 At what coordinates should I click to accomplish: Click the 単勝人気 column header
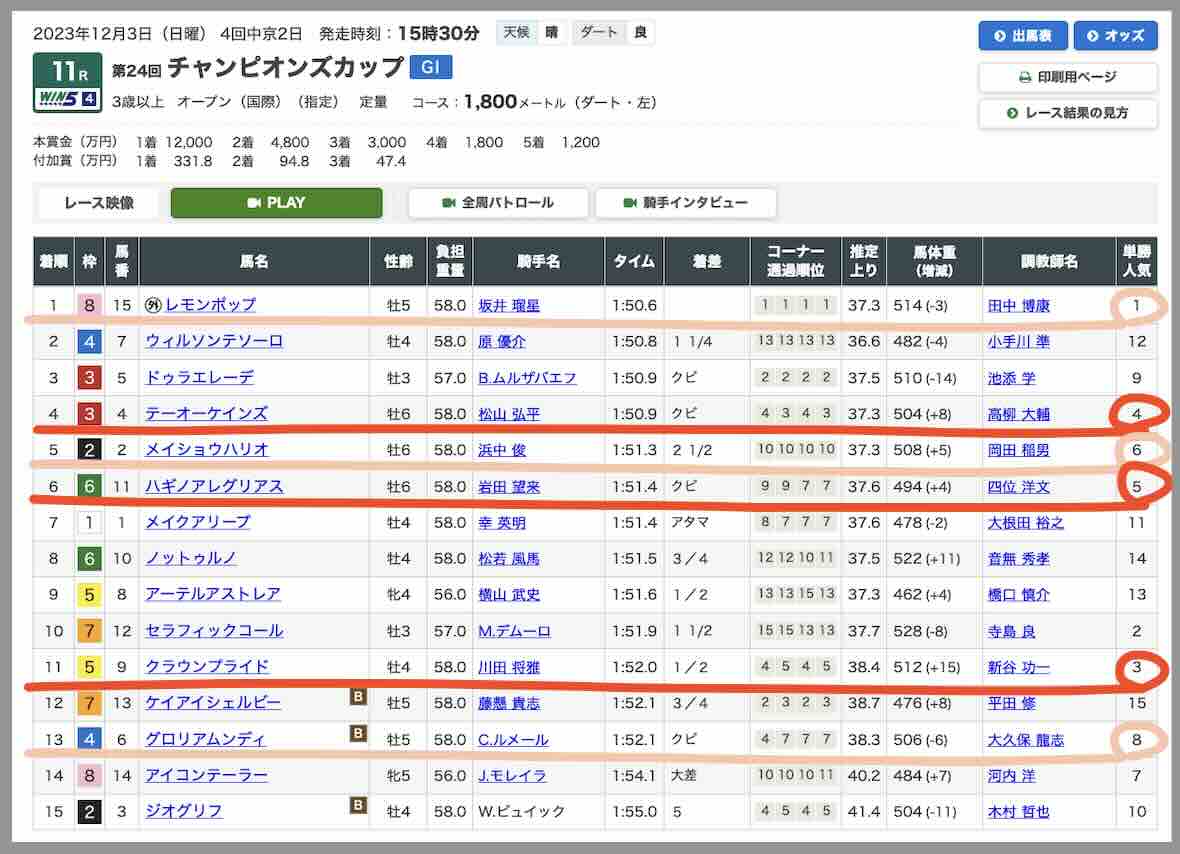coord(1136,261)
